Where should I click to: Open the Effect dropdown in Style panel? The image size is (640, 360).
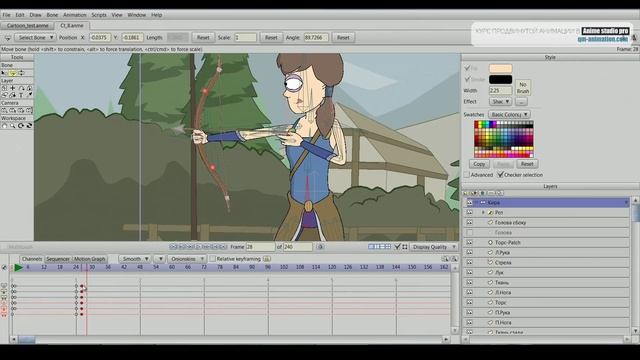tap(500, 101)
